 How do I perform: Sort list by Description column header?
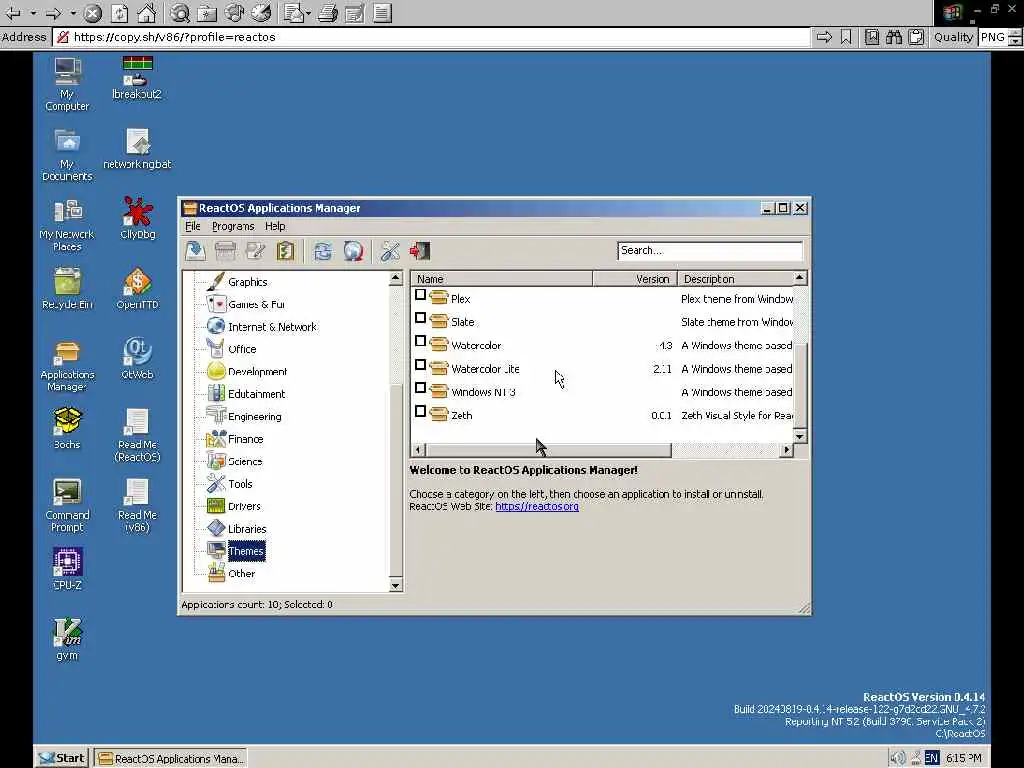(735, 279)
